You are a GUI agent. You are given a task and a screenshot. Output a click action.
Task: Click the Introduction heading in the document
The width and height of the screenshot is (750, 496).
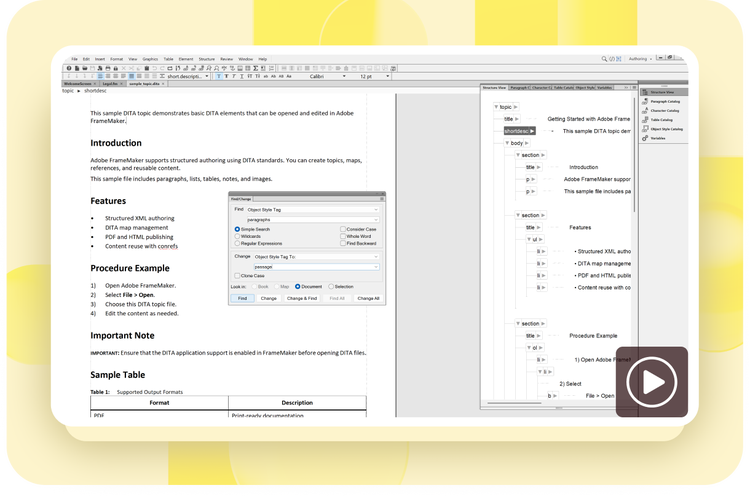pyautogui.click(x=116, y=143)
